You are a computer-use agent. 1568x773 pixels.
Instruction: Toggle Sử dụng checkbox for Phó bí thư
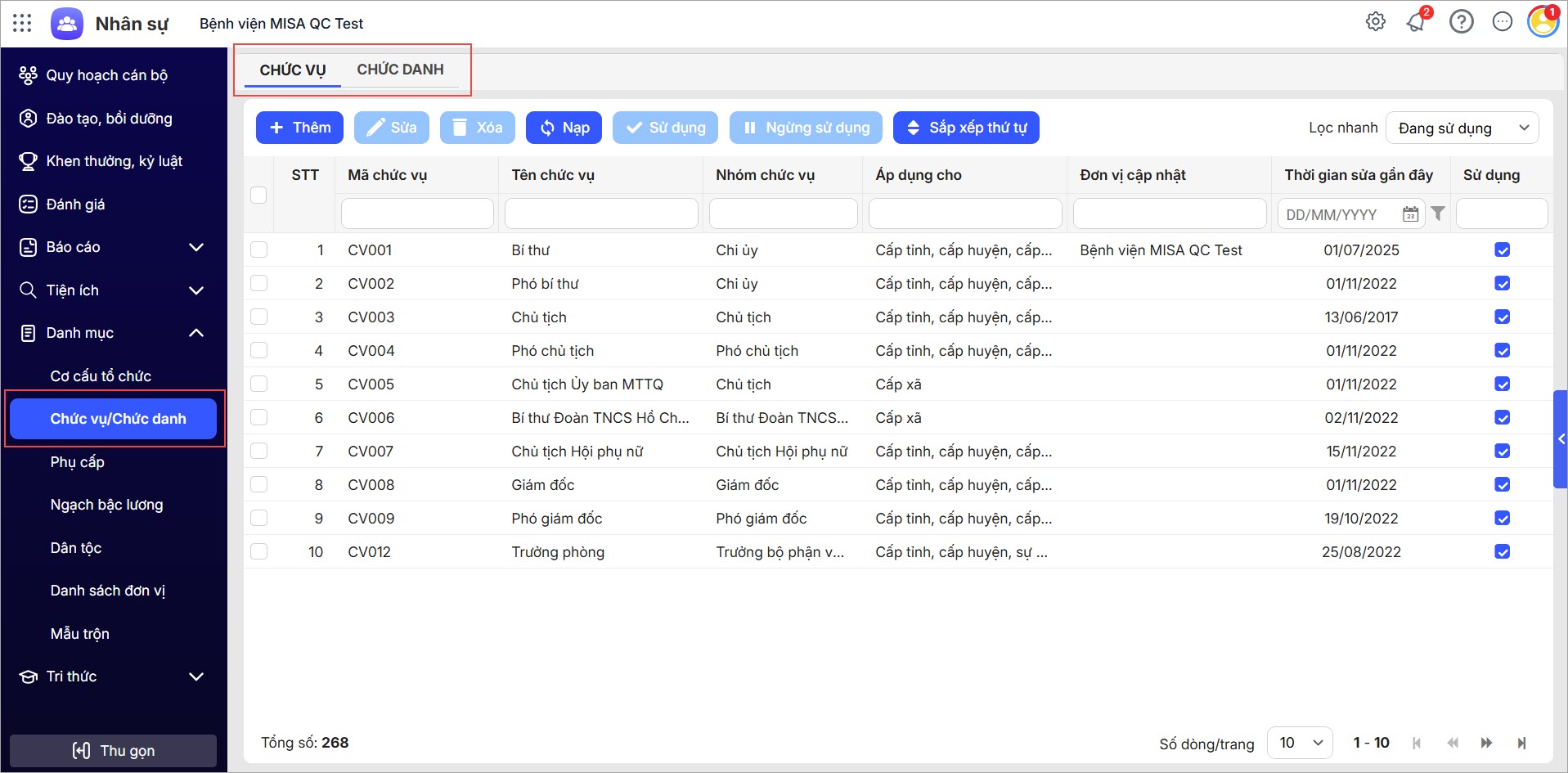[1502, 284]
